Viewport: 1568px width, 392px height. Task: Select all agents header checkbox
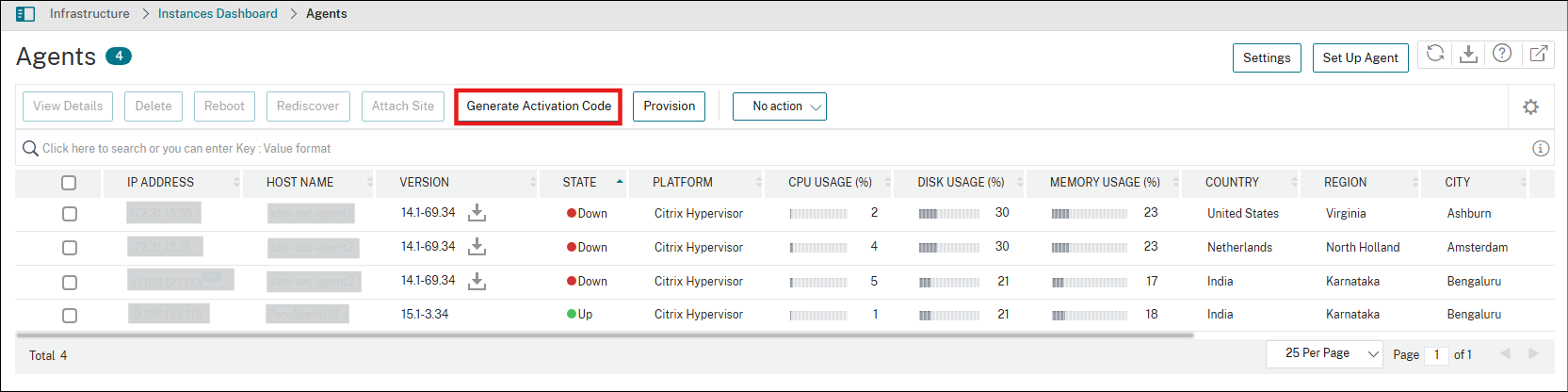(x=69, y=183)
